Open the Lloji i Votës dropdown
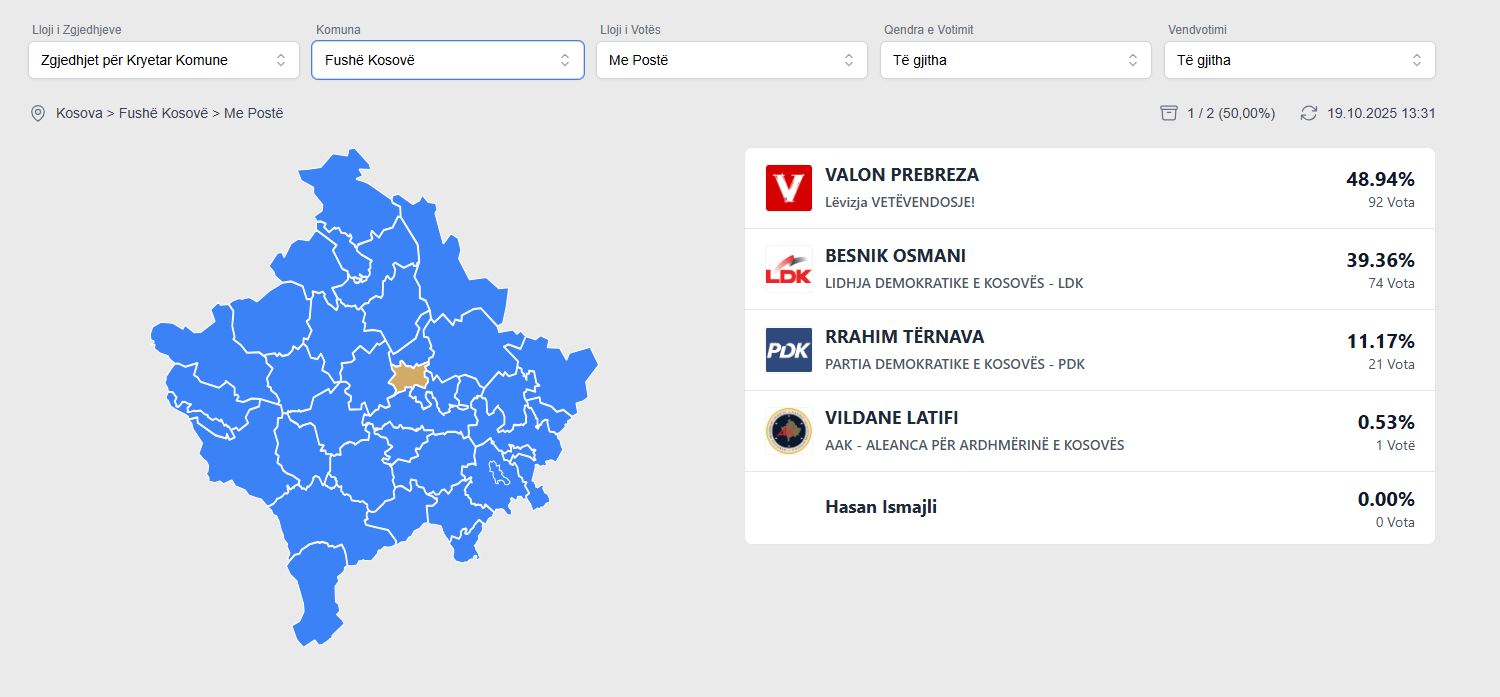Viewport: 1500px width, 697px height. click(732, 60)
